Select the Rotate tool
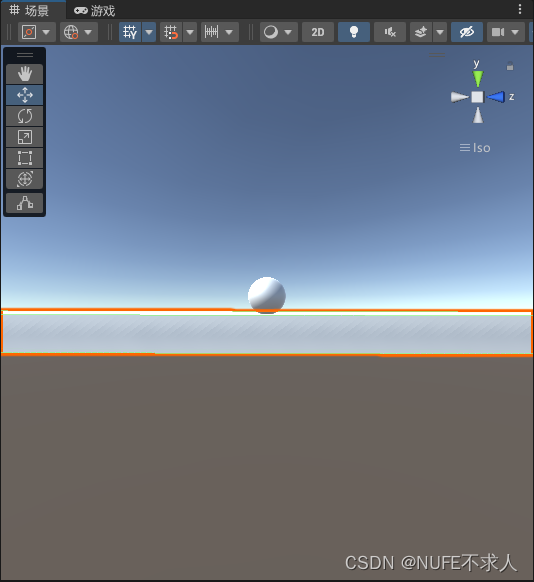Viewport: 534px width, 582px height. [x=24, y=116]
